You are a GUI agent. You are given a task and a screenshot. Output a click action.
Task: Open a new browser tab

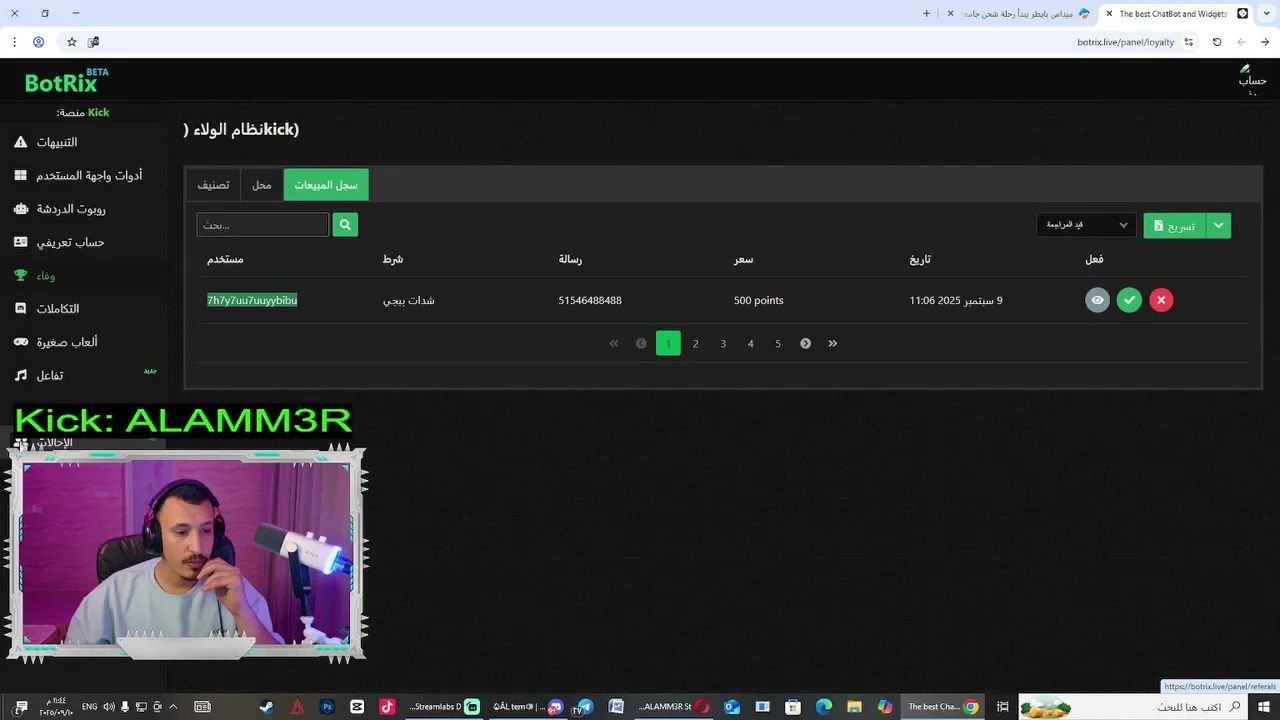tap(926, 14)
